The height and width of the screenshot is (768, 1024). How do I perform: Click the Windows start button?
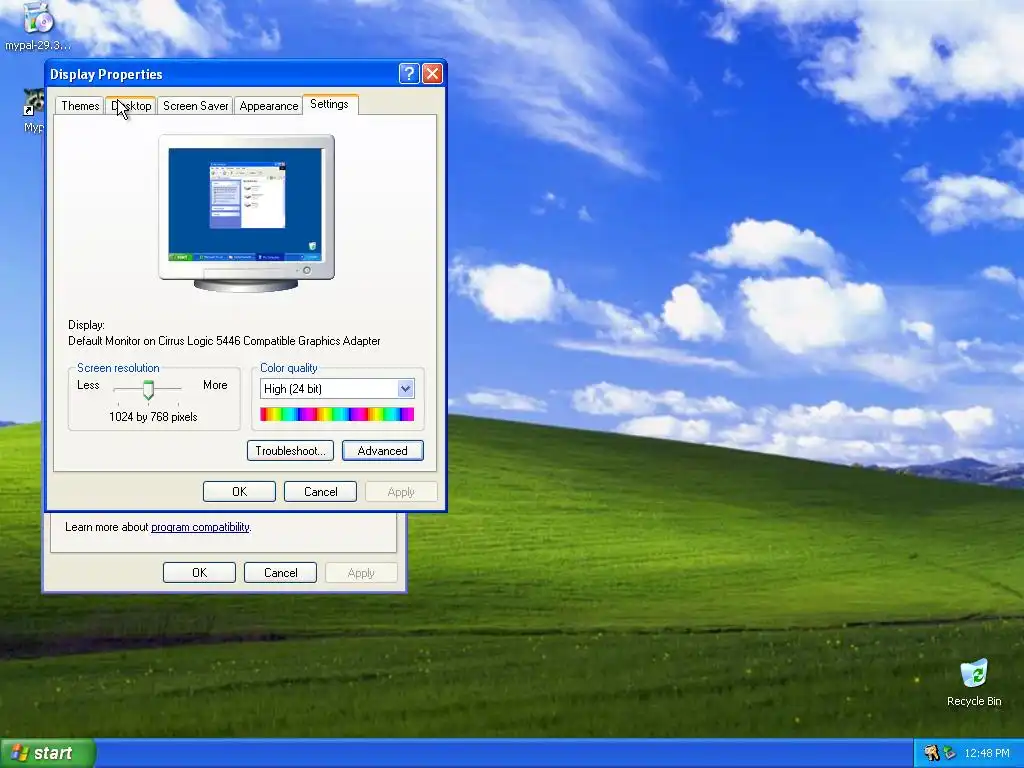pos(47,753)
